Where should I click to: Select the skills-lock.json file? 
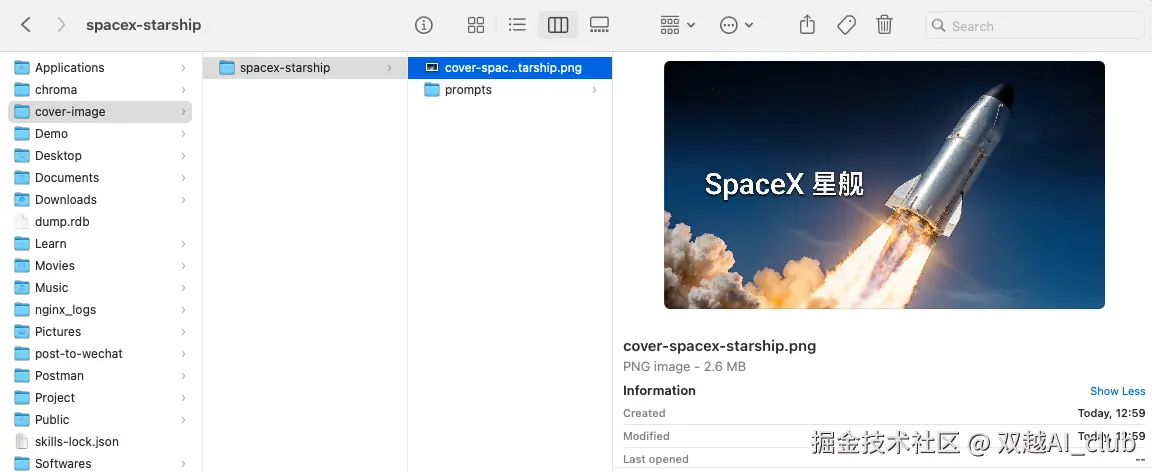click(100, 442)
